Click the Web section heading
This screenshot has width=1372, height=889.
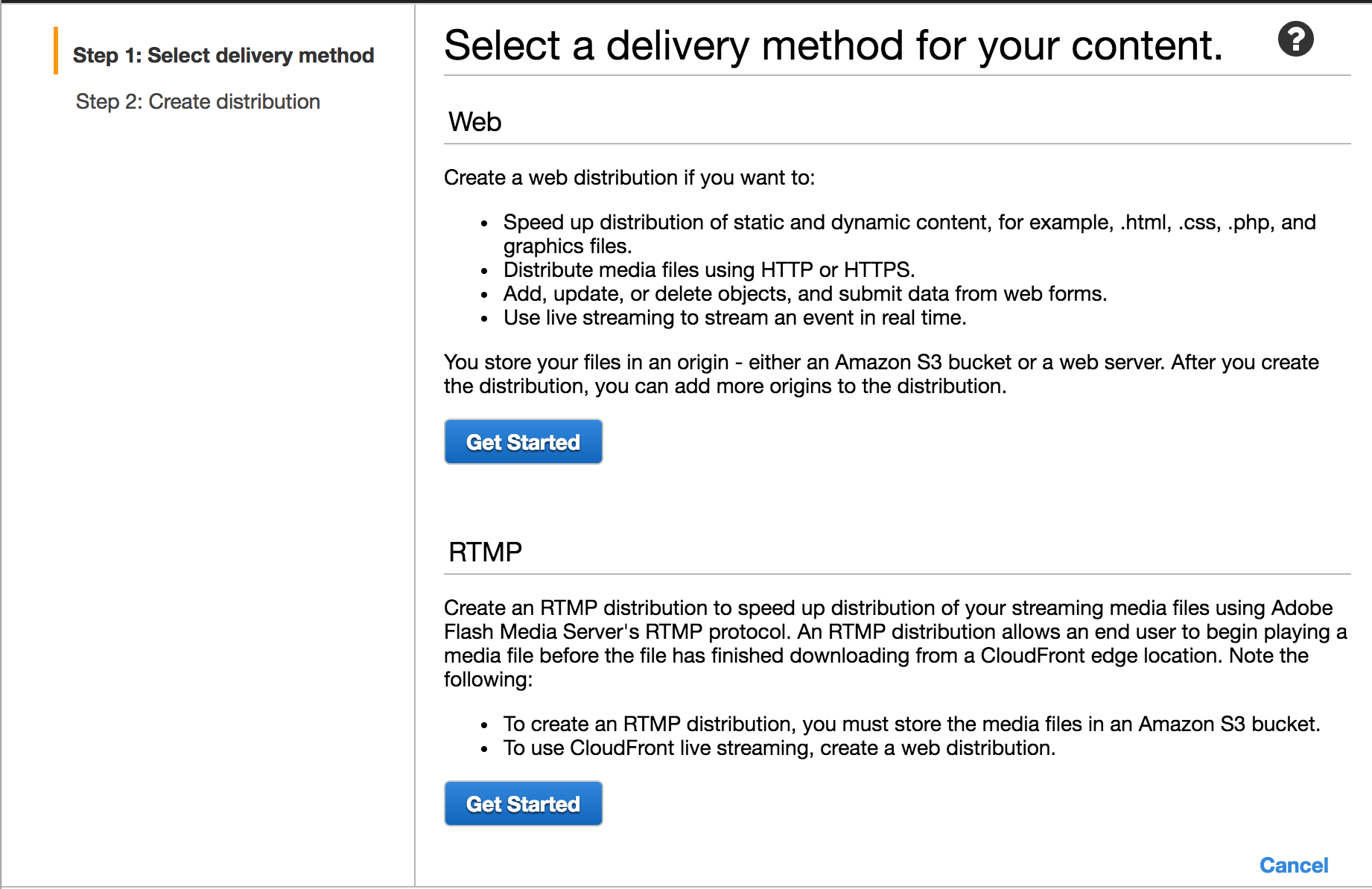tap(474, 122)
